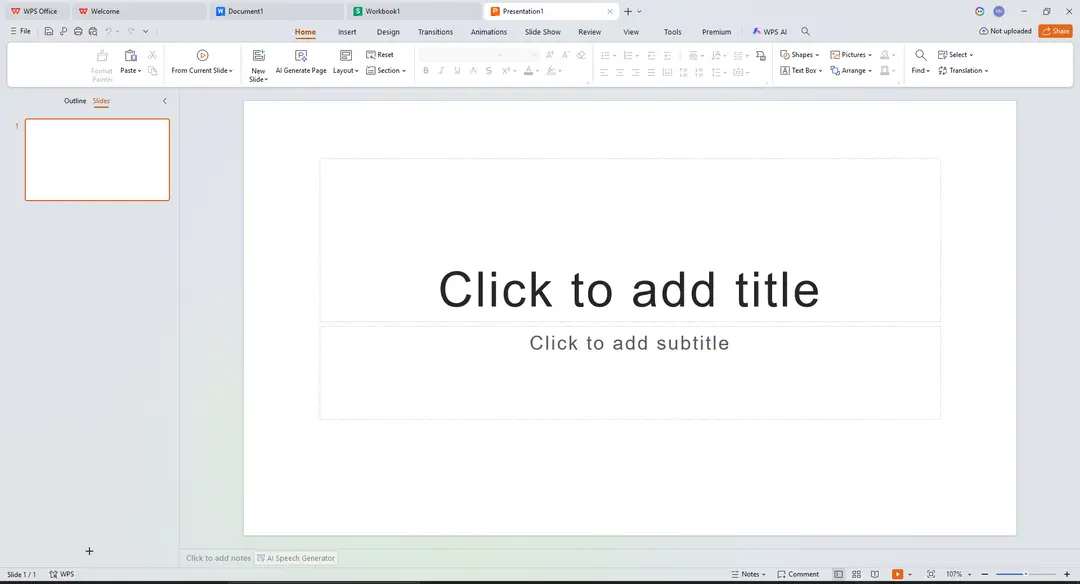The image size is (1080, 584).
Task: Open the Find magnifier tool
Action: click(x=920, y=55)
